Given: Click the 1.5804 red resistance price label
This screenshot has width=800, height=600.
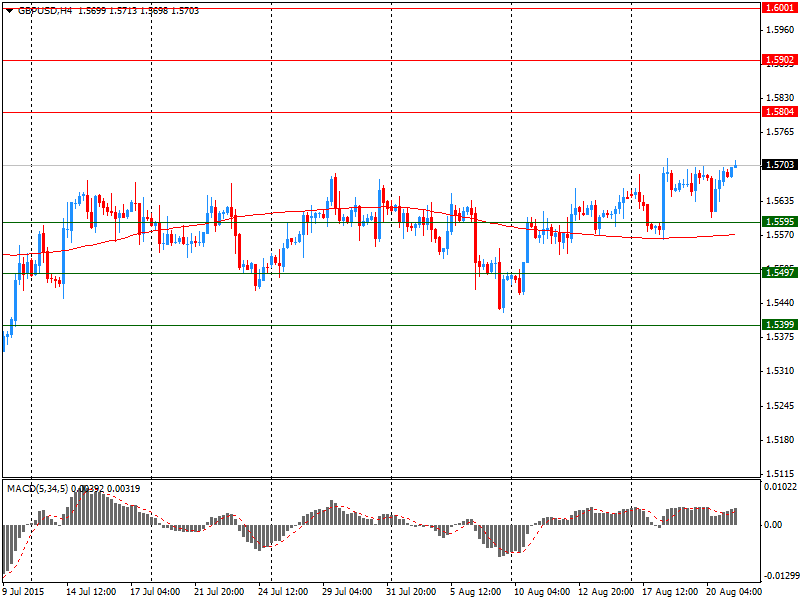Looking at the screenshot, I should (x=779, y=112).
